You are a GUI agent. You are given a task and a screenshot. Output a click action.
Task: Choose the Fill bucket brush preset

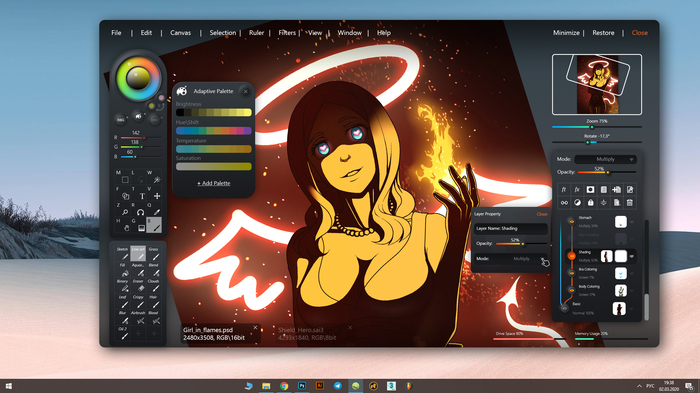[x=123, y=270]
